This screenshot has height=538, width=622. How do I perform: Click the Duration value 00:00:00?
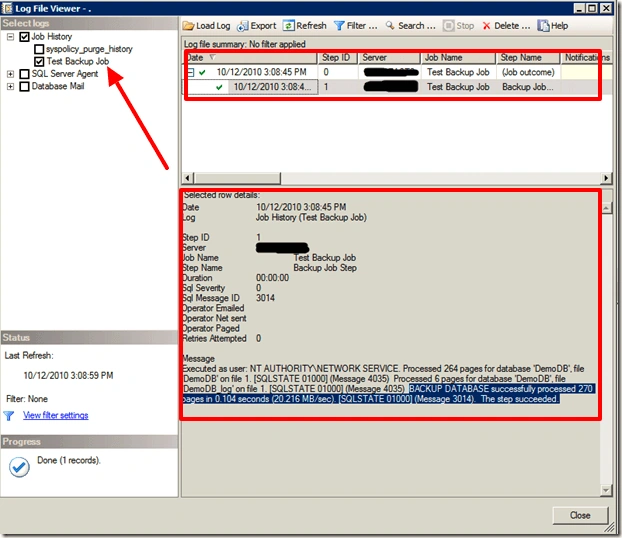pos(273,278)
